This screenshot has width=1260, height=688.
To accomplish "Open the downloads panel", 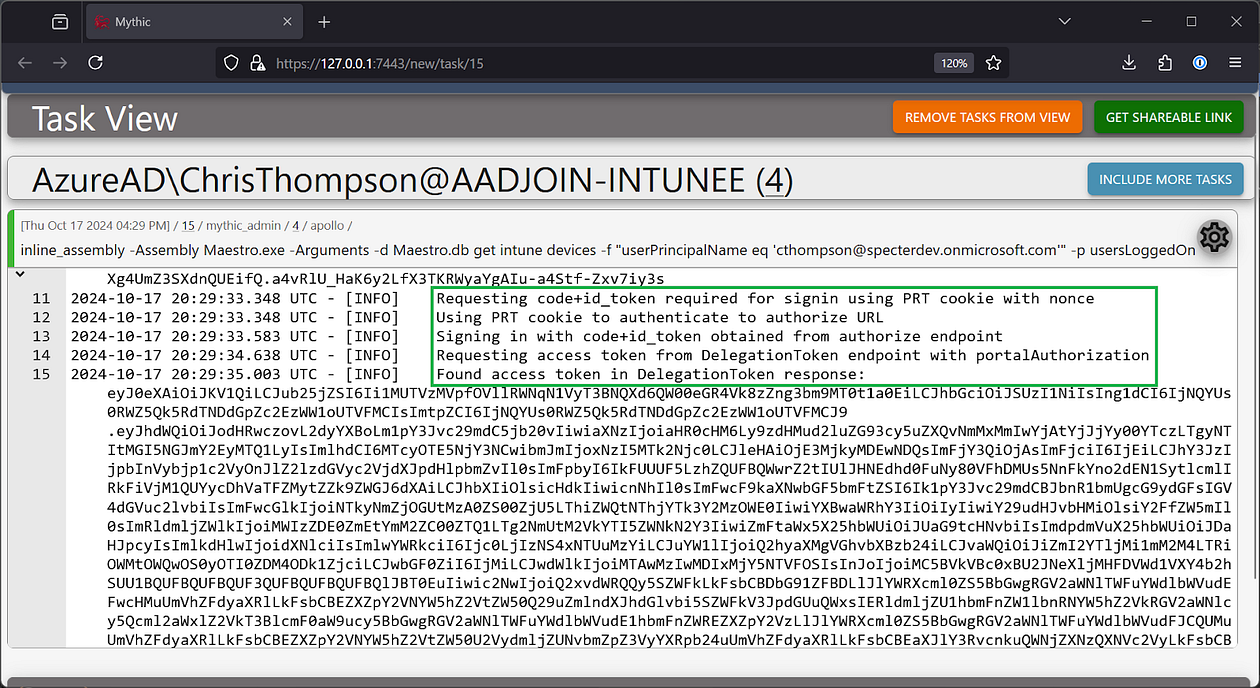I will tap(1129, 63).
